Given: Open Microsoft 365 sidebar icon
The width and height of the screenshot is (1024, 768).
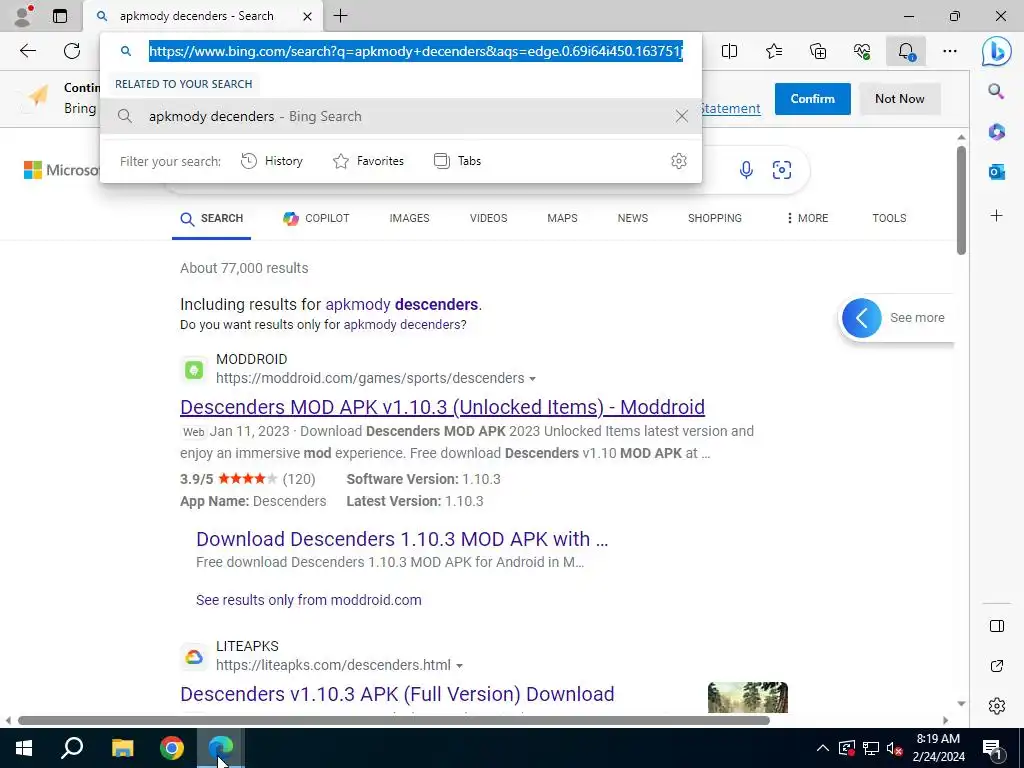Looking at the screenshot, I should point(996,132).
